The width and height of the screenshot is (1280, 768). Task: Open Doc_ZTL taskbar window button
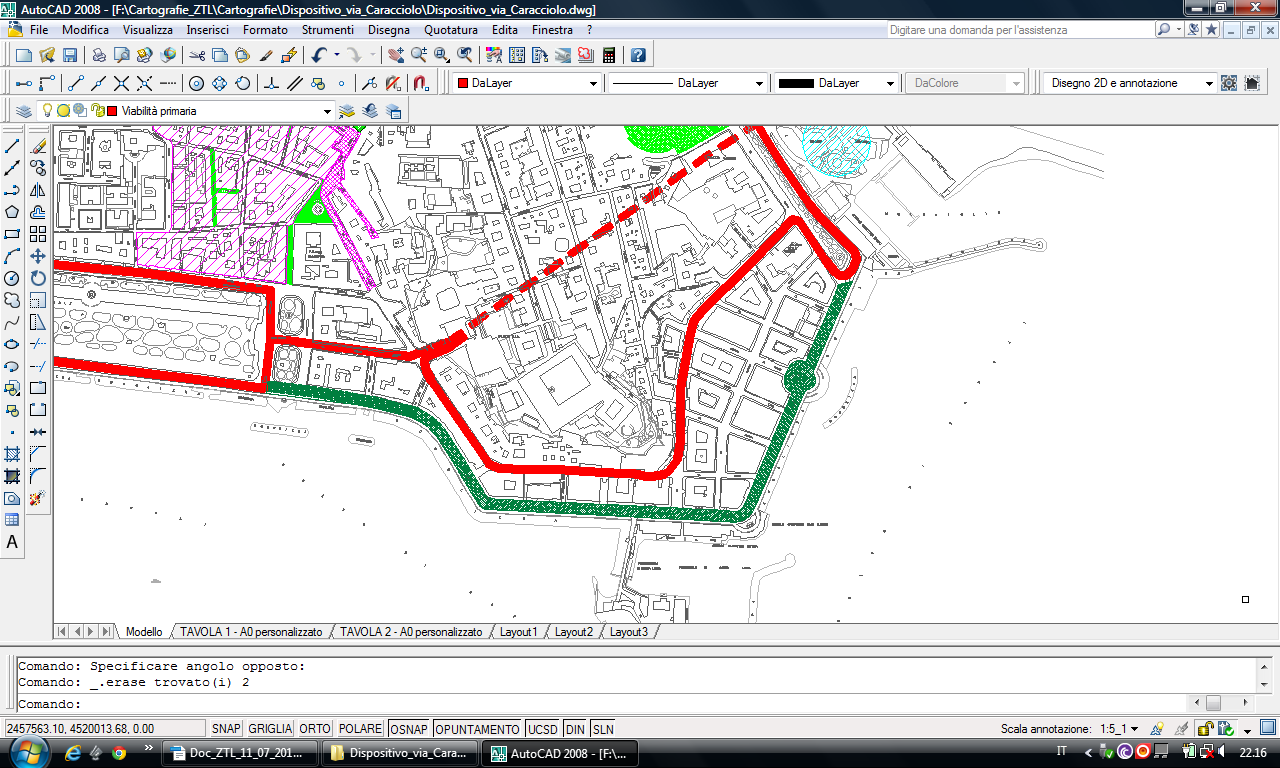click(241, 753)
